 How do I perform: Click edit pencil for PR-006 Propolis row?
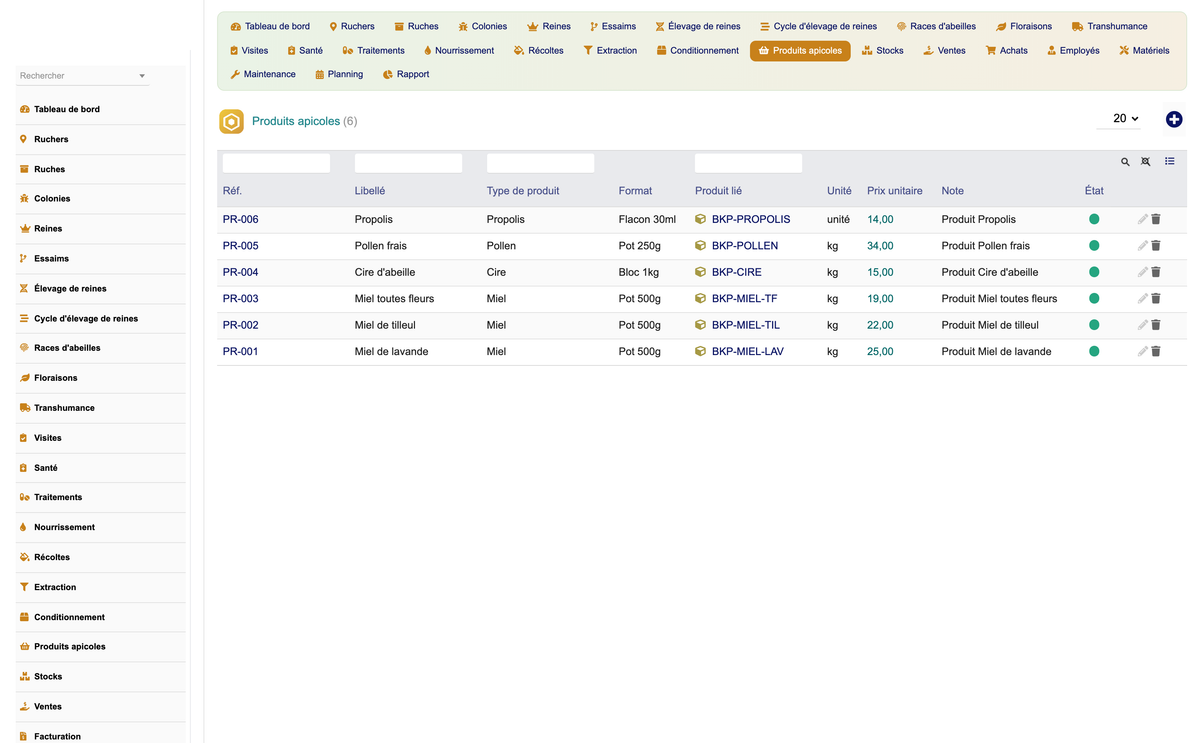pos(1143,219)
